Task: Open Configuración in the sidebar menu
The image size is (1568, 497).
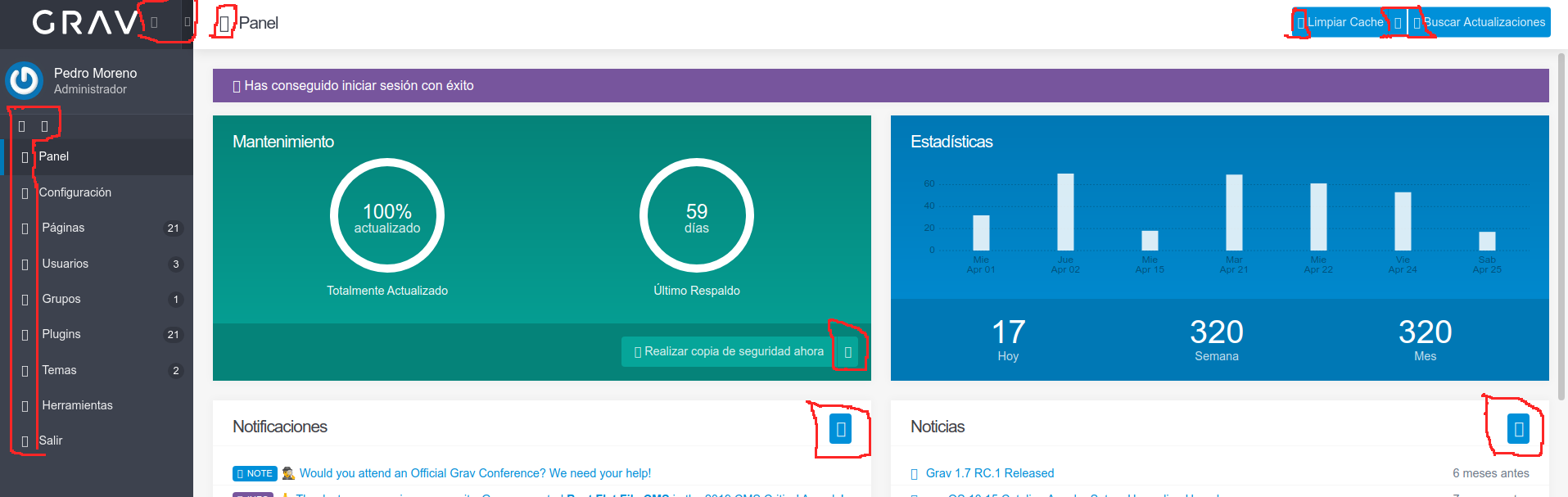Action: coord(97,192)
